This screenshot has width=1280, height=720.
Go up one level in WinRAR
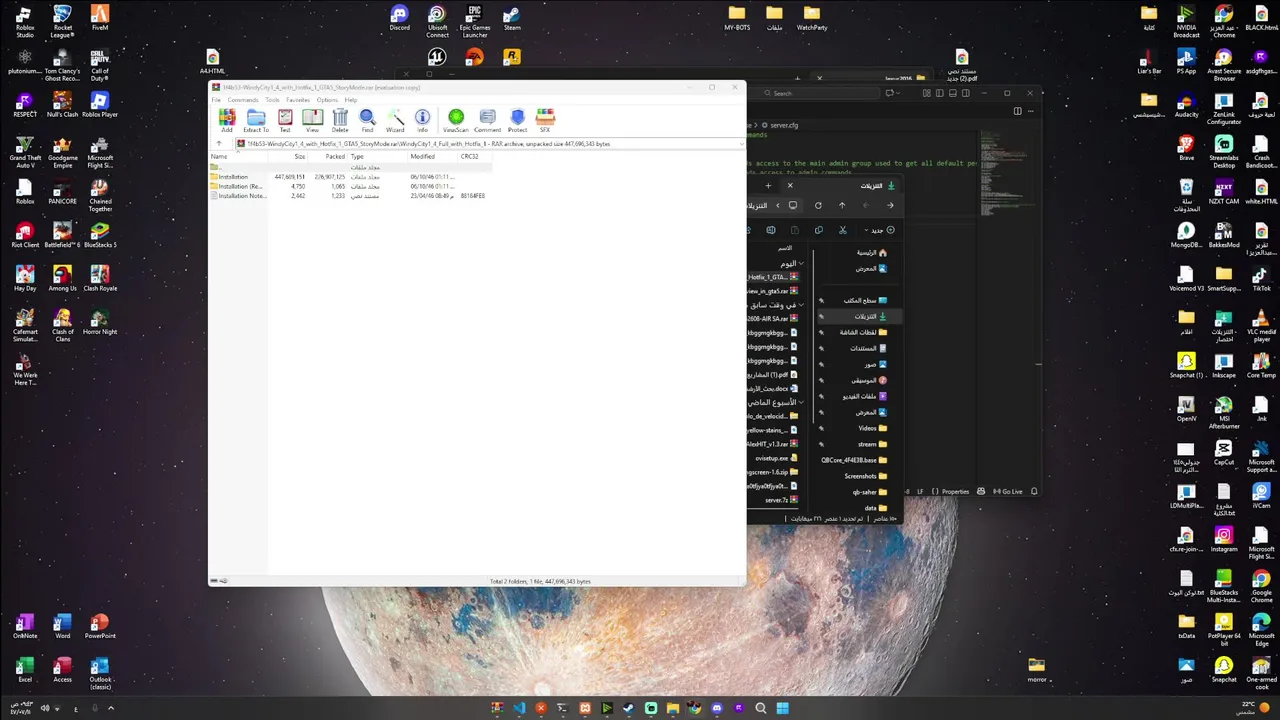pyautogui.click(x=218, y=144)
